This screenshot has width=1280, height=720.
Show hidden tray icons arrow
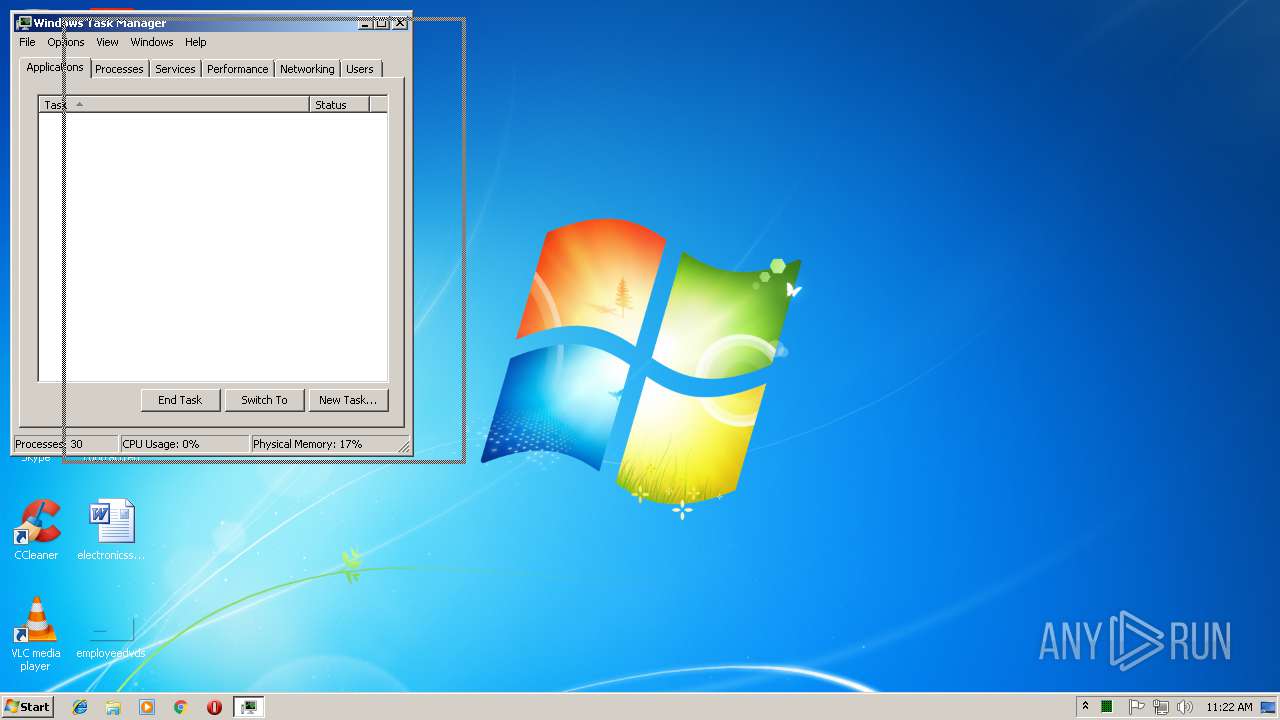pyautogui.click(x=1085, y=707)
